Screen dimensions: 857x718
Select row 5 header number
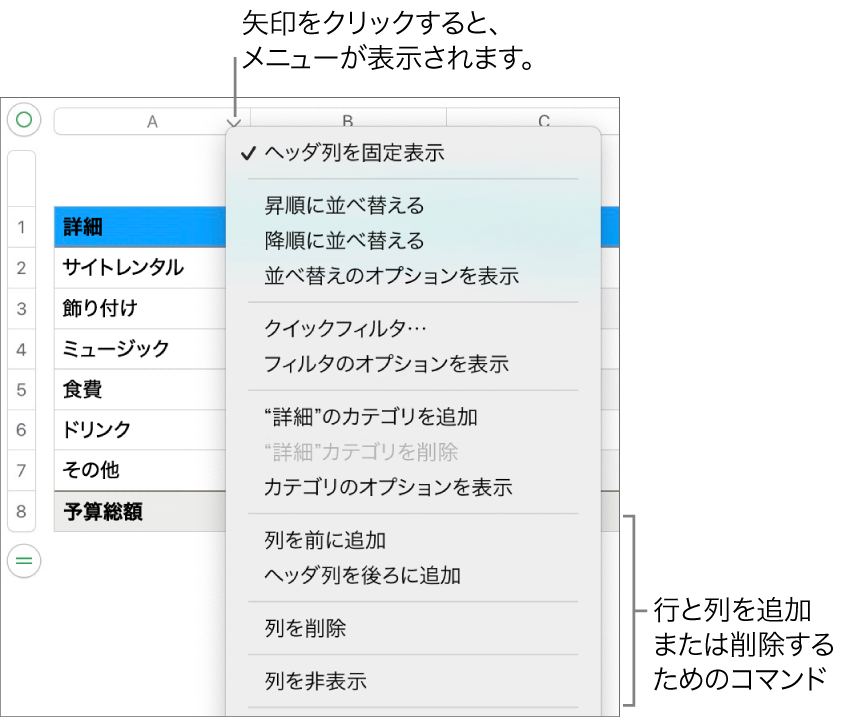click(x=21, y=390)
